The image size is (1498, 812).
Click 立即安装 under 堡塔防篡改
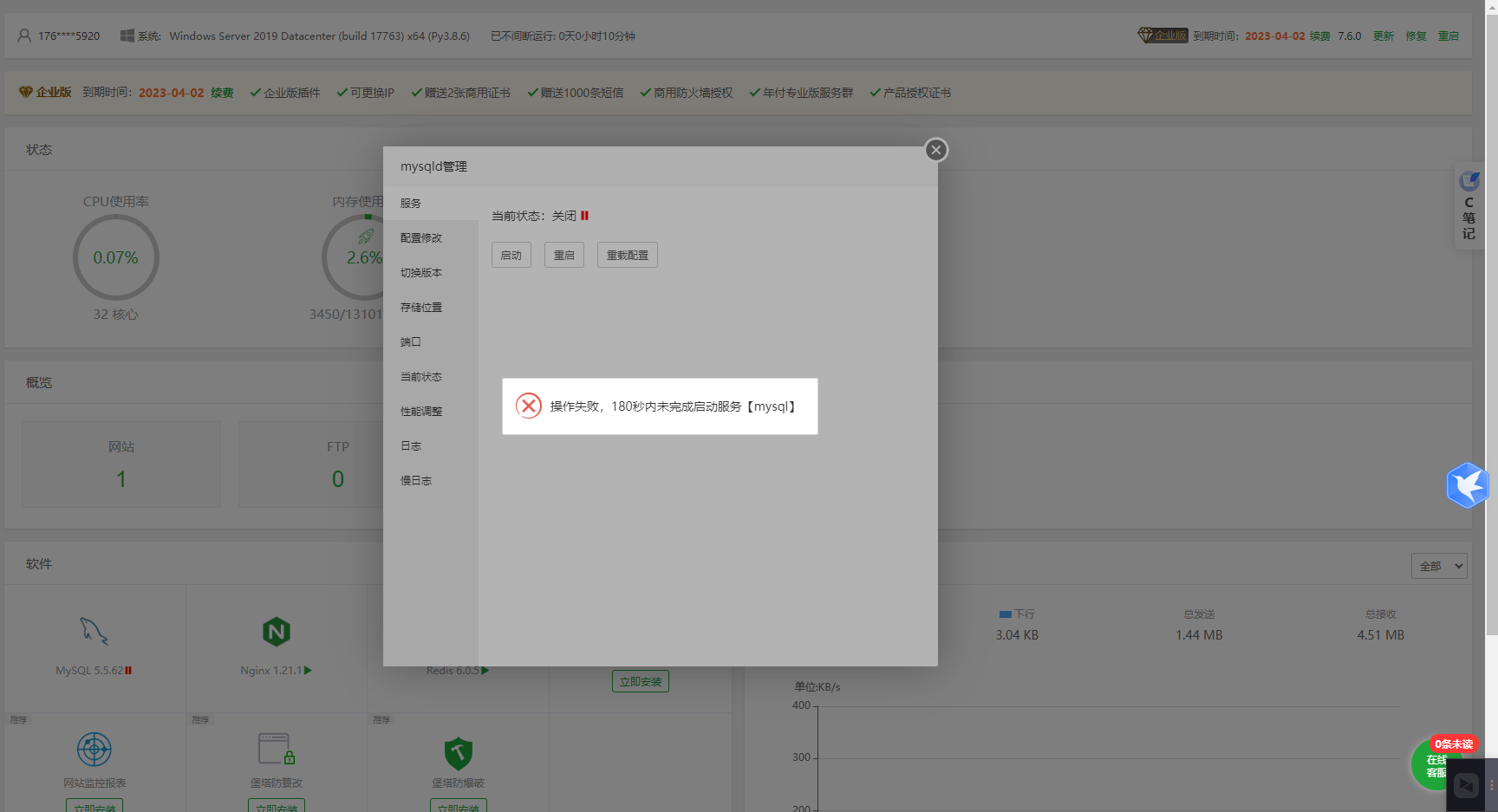277,806
